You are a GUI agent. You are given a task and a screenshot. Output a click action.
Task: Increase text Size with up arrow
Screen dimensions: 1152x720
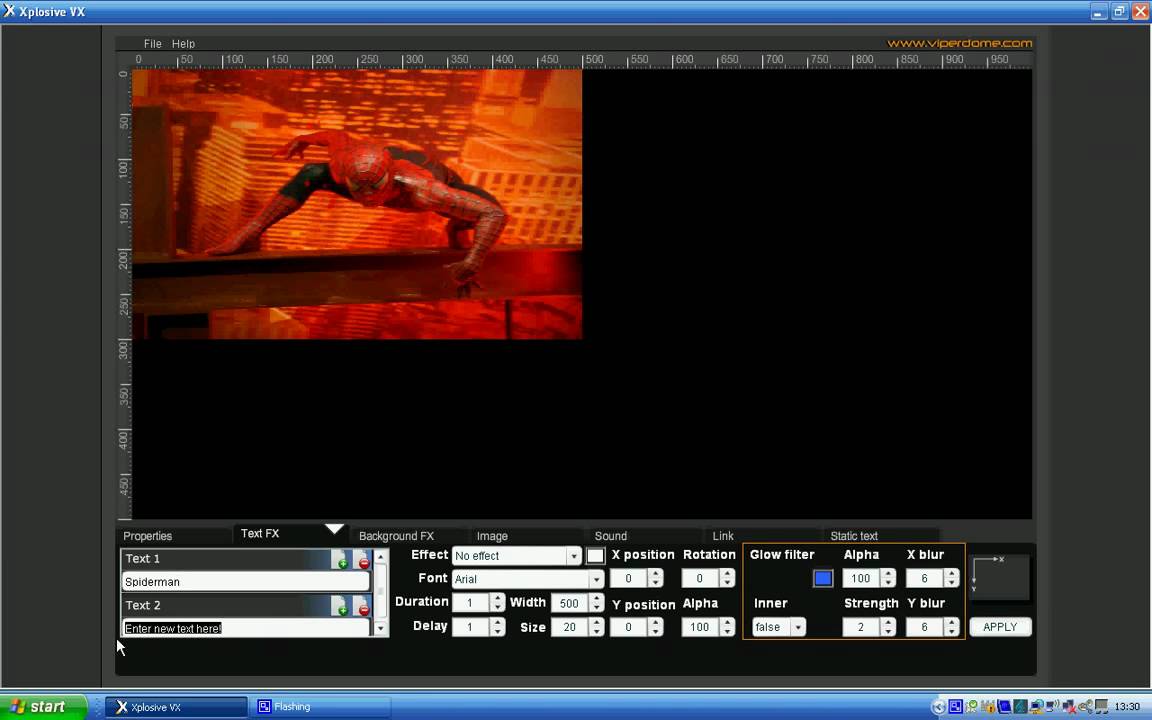pos(596,622)
